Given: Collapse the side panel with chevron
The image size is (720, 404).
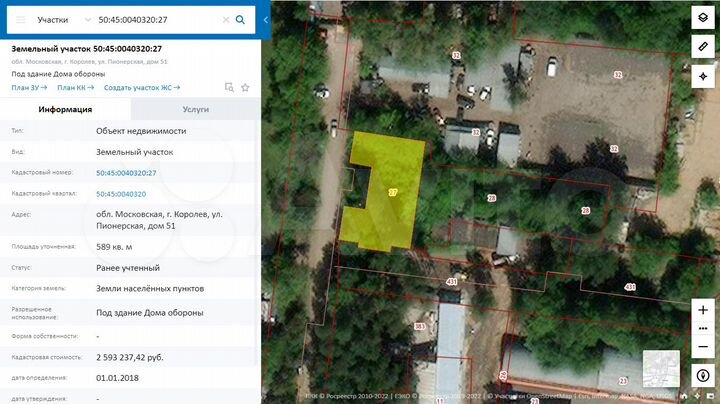Looking at the screenshot, I should pos(265,20).
